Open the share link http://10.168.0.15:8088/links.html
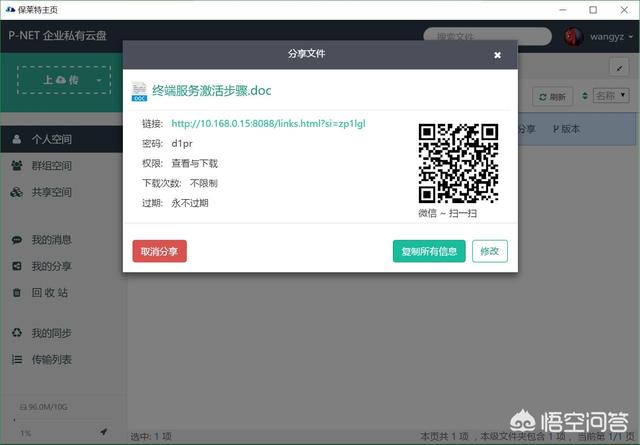This screenshot has width=640, height=445. coord(268,123)
